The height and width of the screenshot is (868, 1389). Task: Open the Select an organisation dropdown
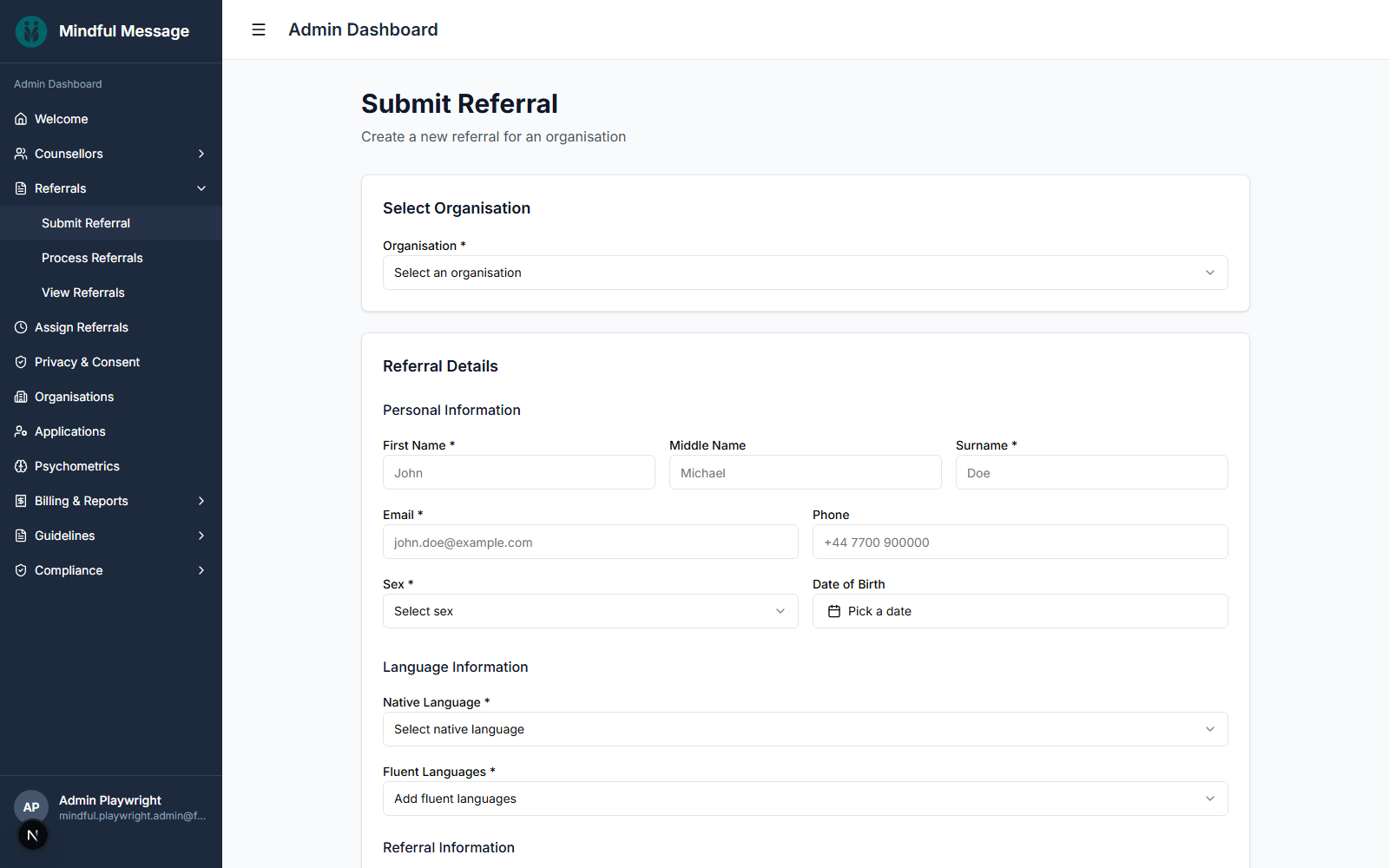click(806, 273)
